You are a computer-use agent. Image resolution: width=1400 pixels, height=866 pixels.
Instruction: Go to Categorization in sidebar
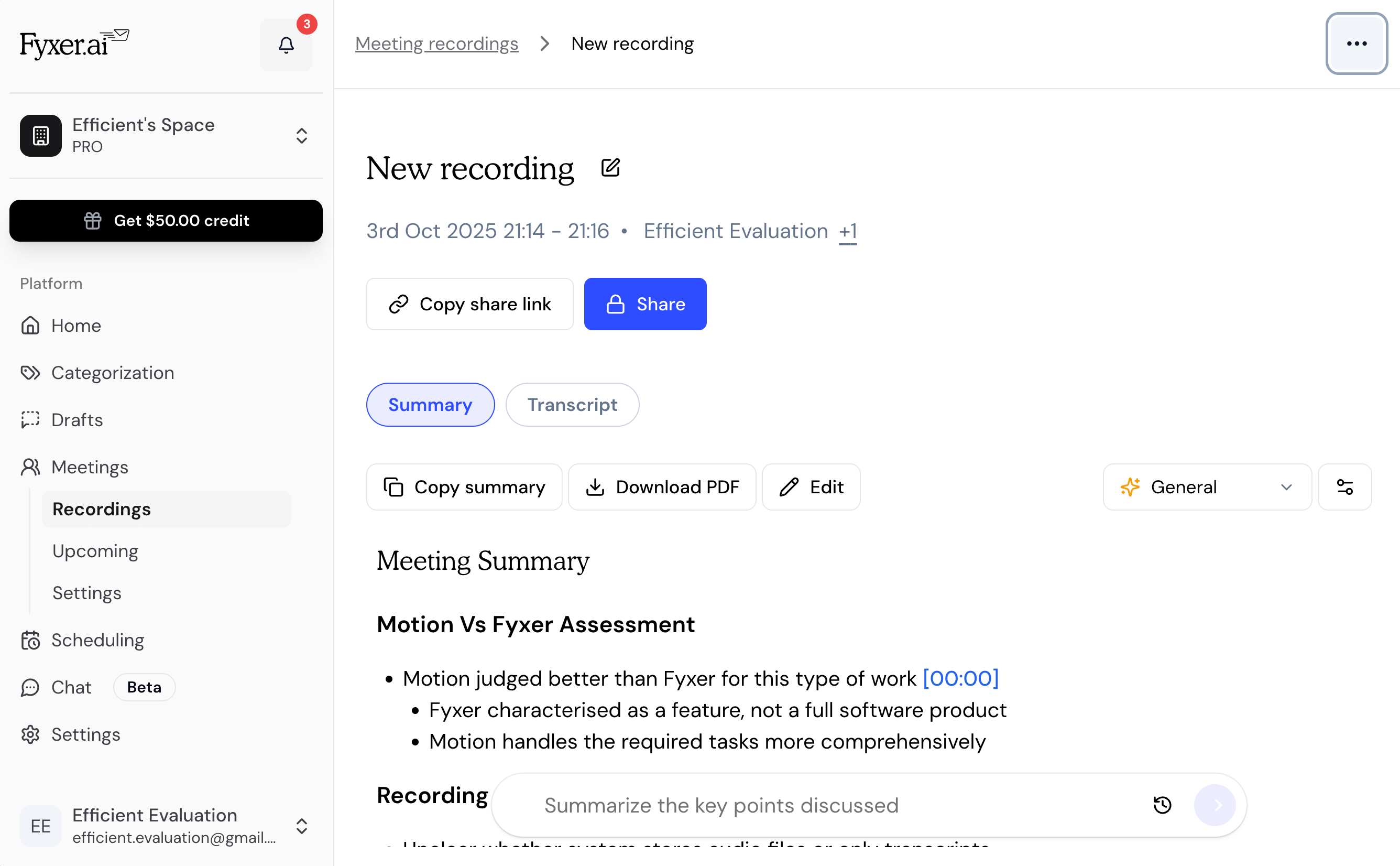tap(112, 373)
